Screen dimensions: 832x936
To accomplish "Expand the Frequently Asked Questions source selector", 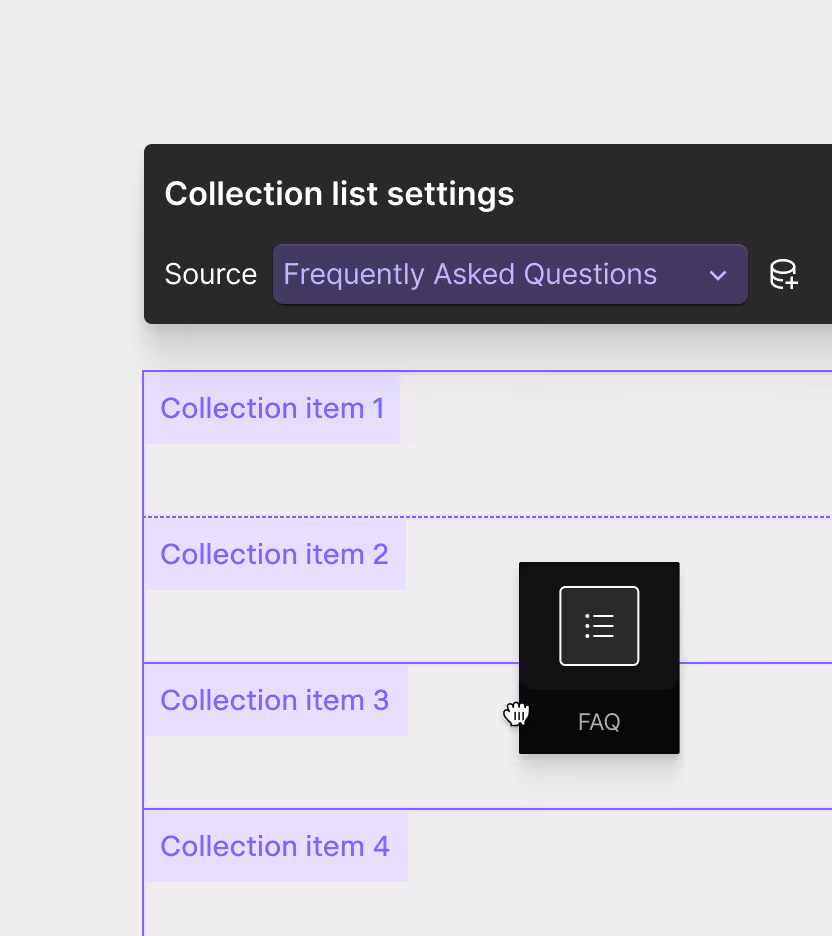I will pos(510,274).
